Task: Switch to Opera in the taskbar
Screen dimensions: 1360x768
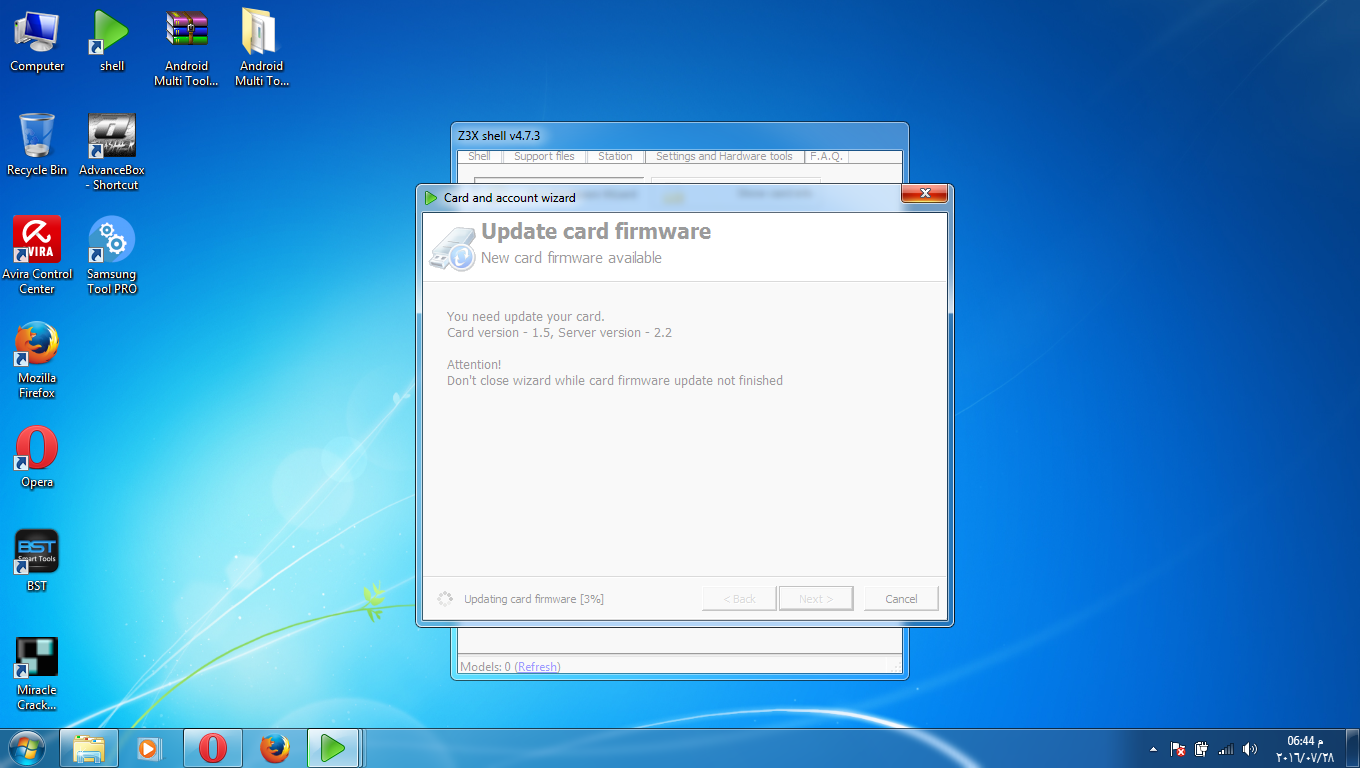Action: 212,748
